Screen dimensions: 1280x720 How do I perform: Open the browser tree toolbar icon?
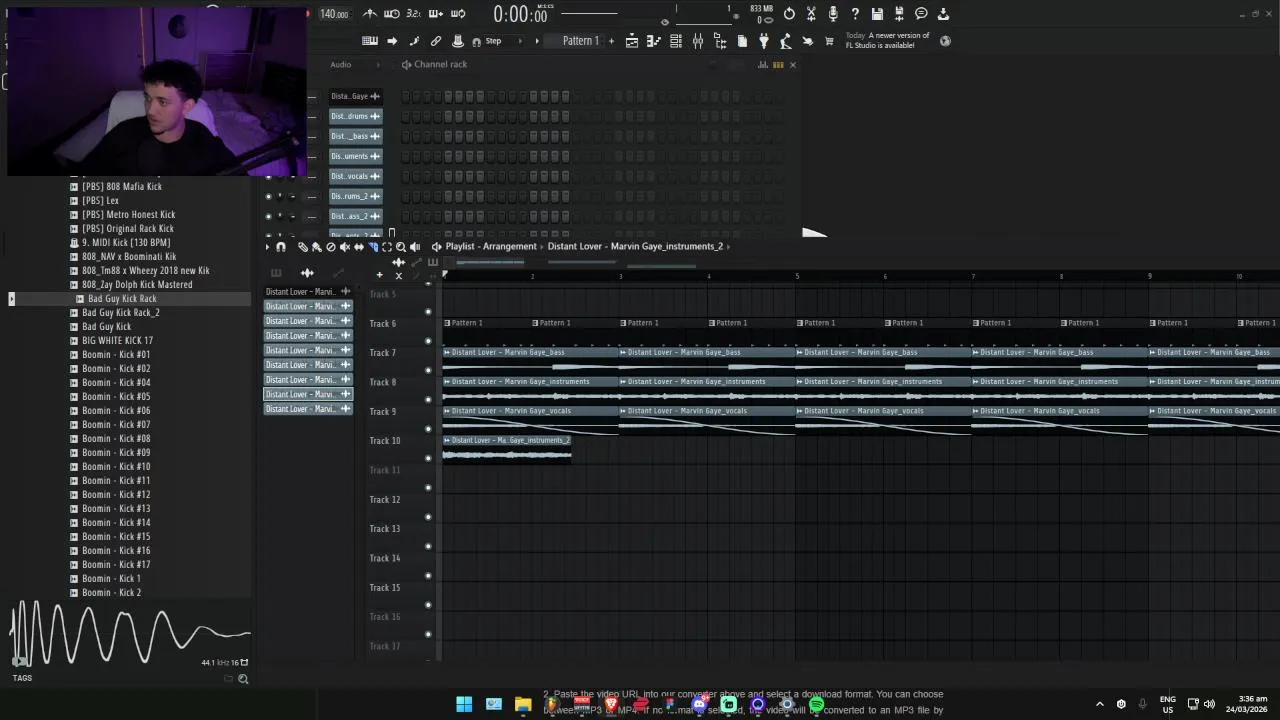click(720, 41)
